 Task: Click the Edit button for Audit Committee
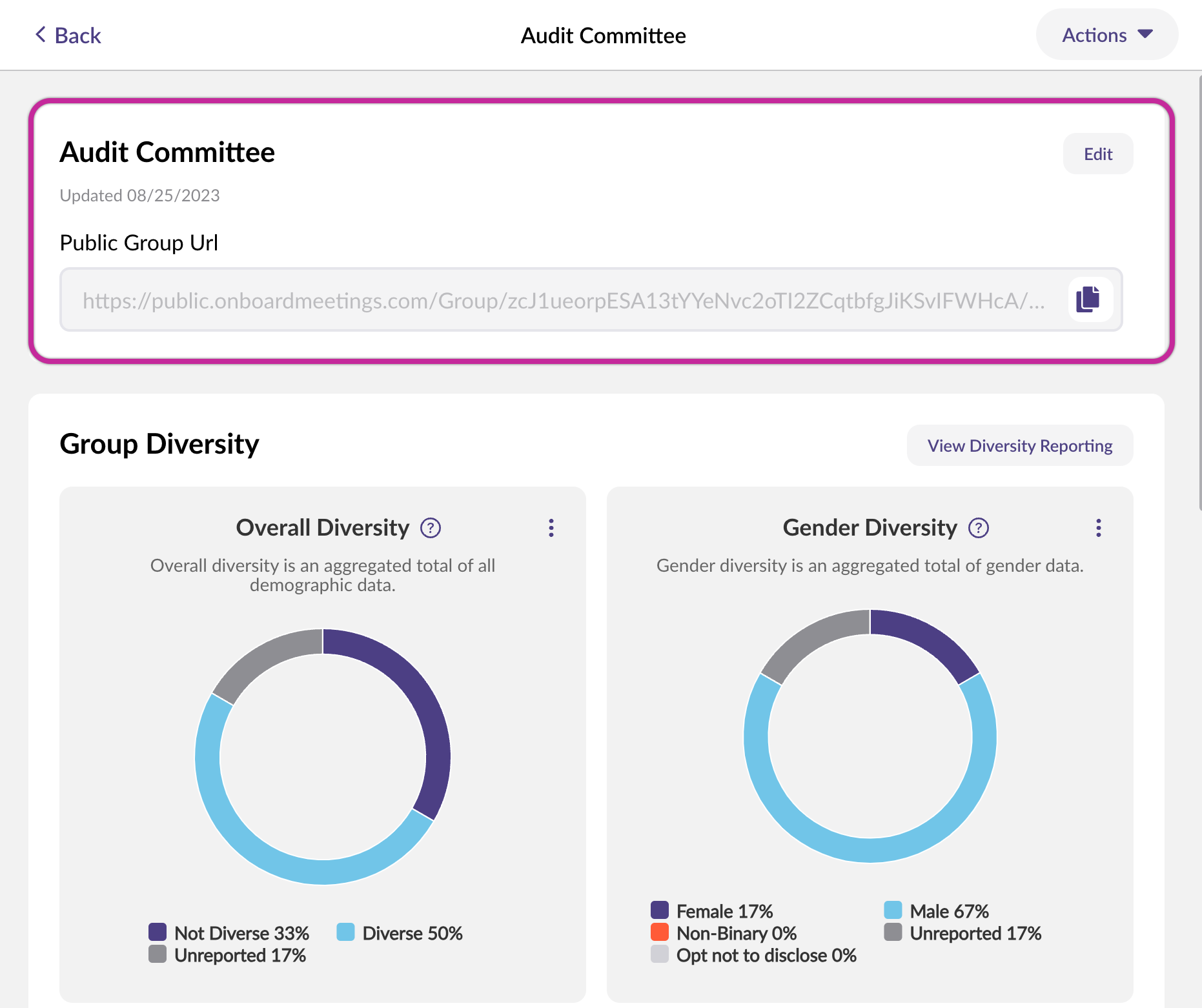1097,154
